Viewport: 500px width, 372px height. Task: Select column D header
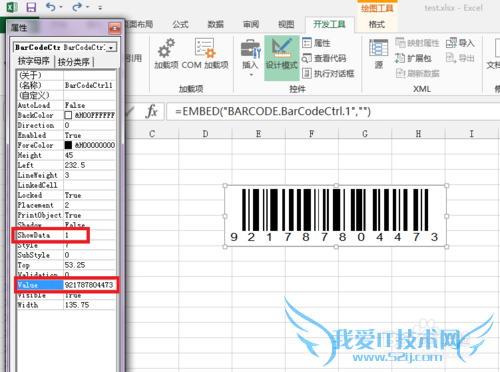tap(205, 134)
